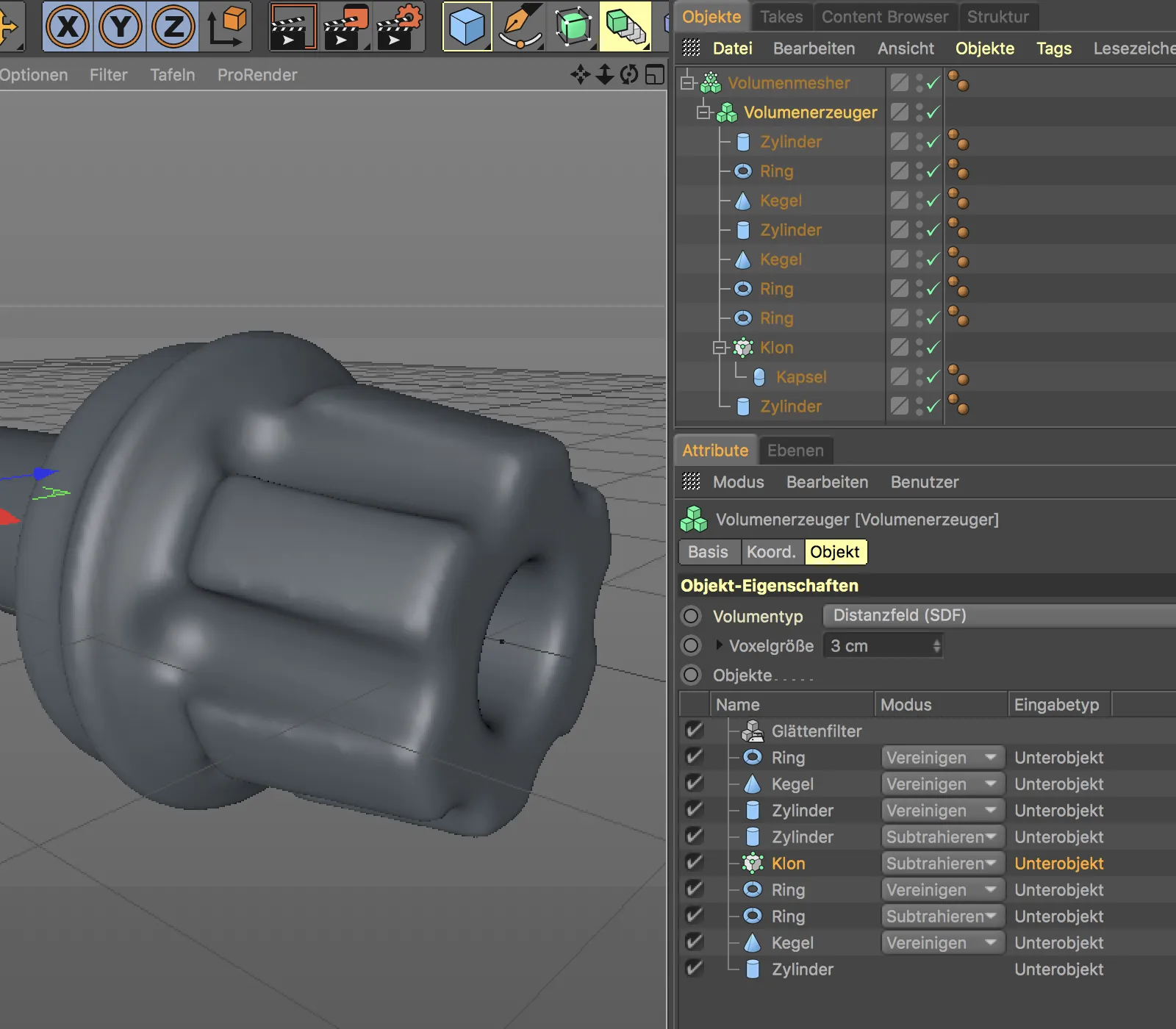Screen dimensions: 1176x1029
Task: Toggle the green checkmark for Volumenerzeuger
Action: [x=933, y=112]
